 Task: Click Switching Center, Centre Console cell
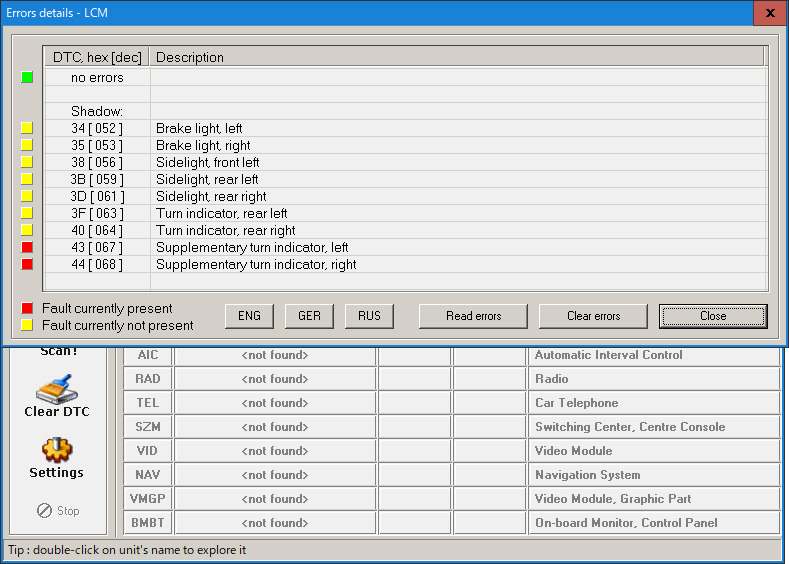click(x=654, y=427)
